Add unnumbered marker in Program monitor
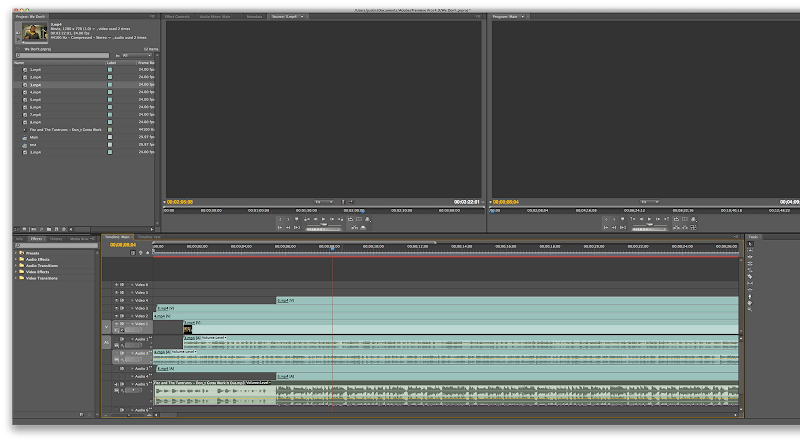800x442 pixels. (622, 219)
